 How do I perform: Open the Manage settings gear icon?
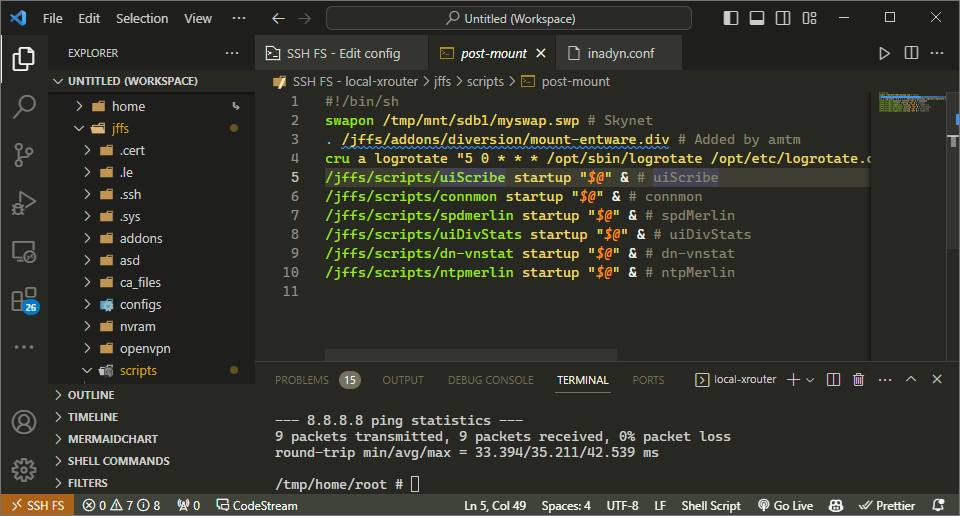[x=24, y=468]
